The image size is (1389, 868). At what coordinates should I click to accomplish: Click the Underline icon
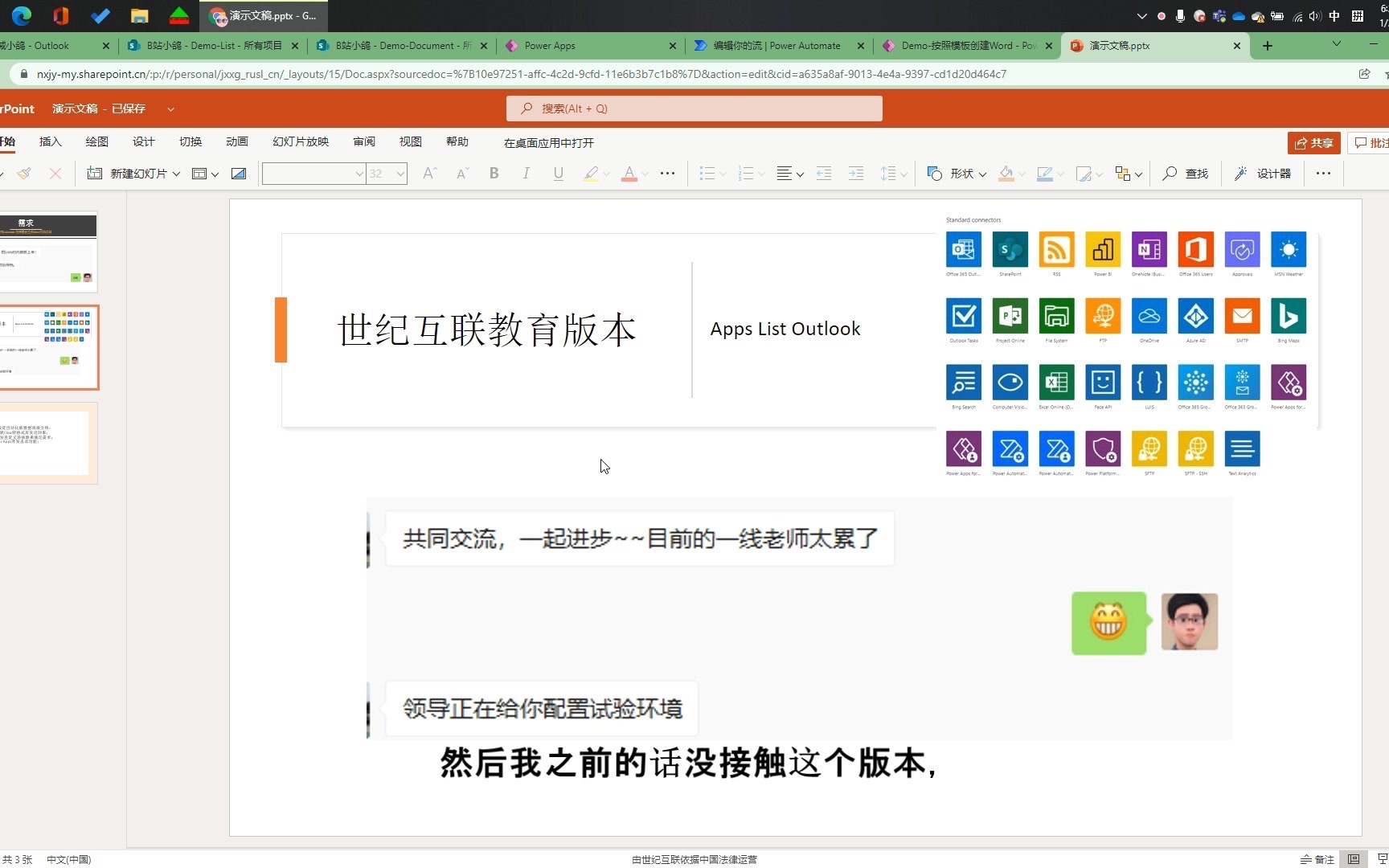tap(558, 173)
